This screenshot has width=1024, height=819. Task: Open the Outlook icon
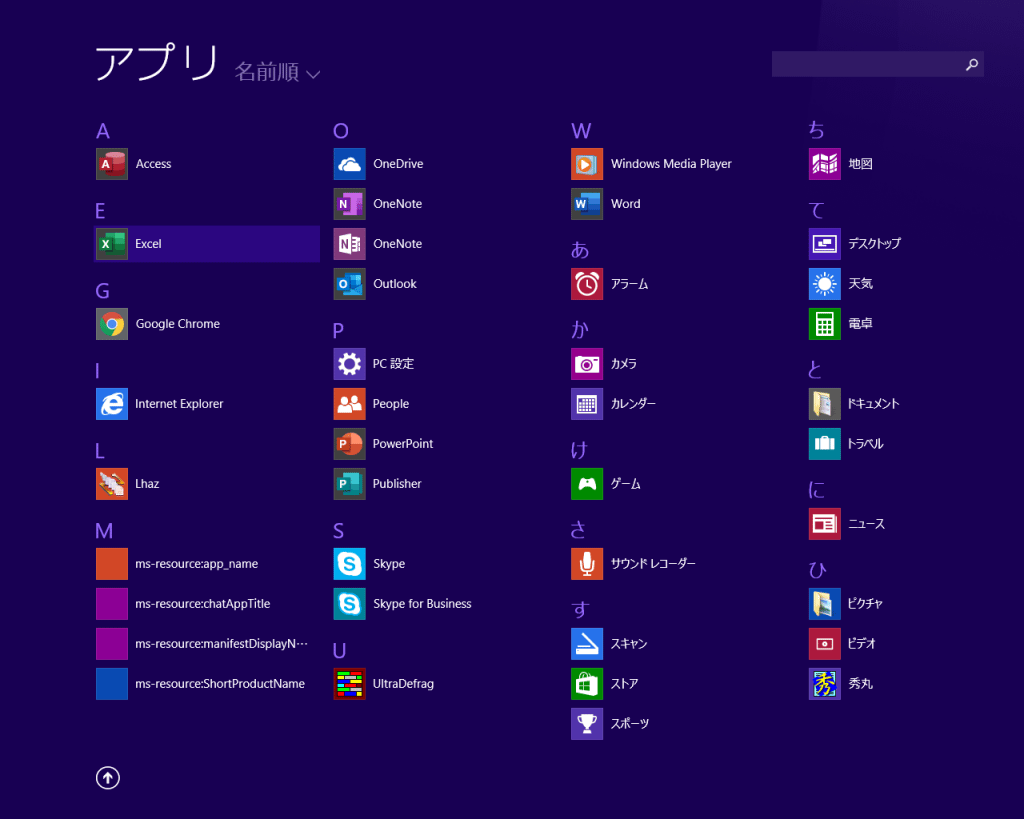click(349, 284)
